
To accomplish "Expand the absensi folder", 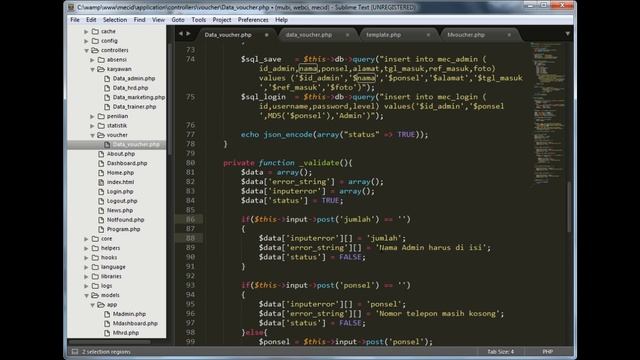I will pyautogui.click(x=92, y=60).
